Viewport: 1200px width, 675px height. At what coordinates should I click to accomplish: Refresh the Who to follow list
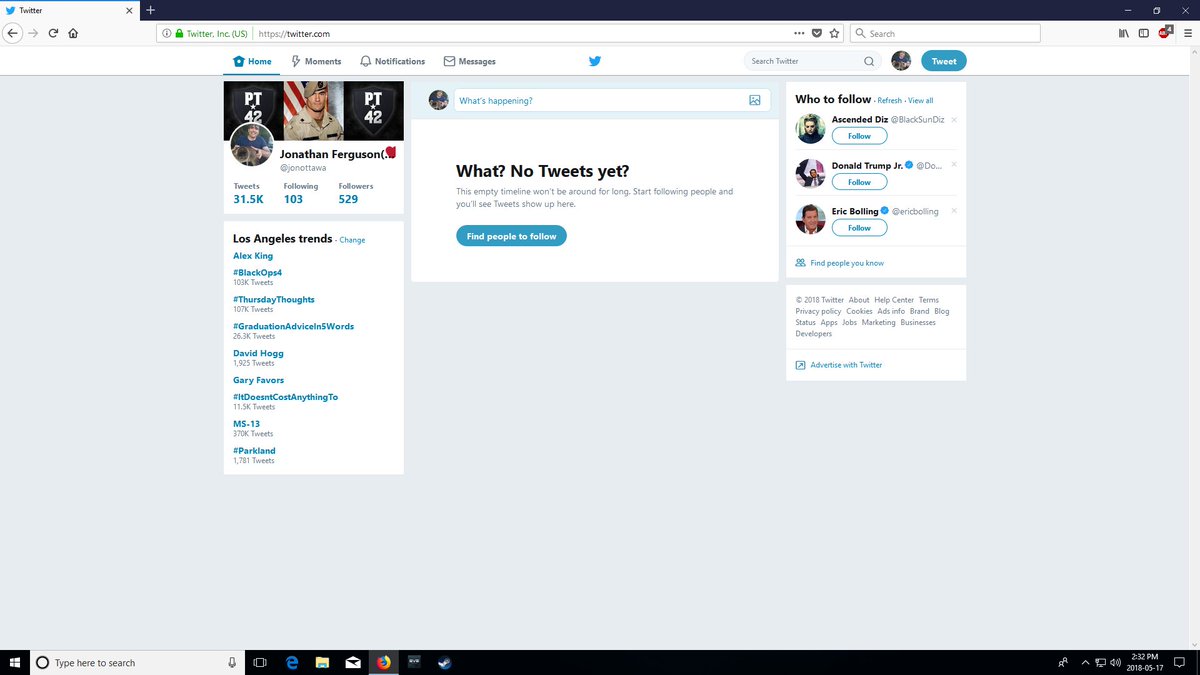click(889, 101)
